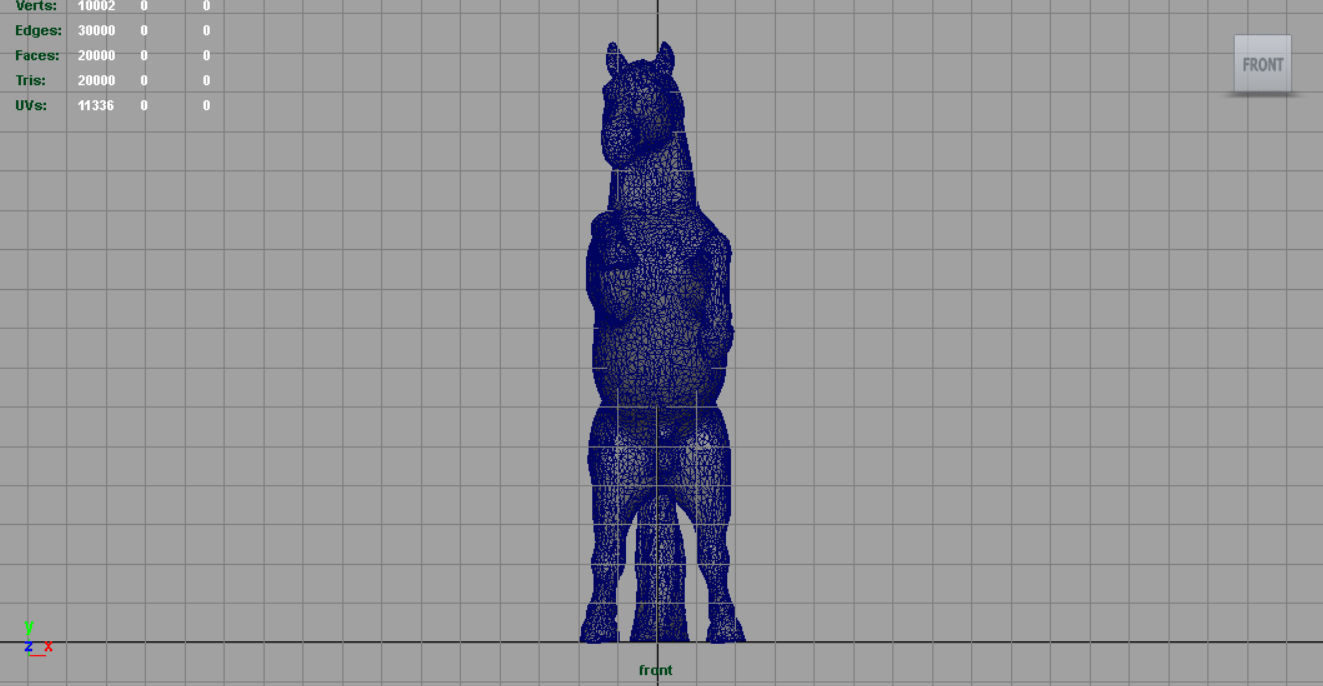
Task: Click the vertex count value 10002
Action: point(96,6)
